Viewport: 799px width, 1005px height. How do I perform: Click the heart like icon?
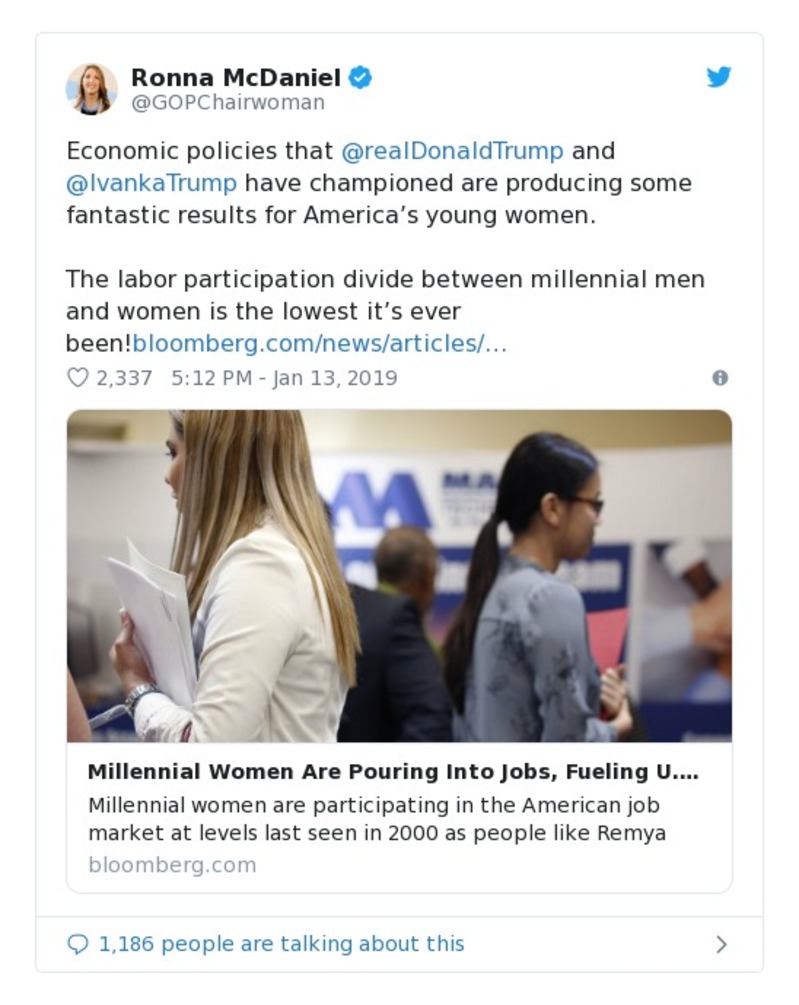pyautogui.click(x=77, y=378)
